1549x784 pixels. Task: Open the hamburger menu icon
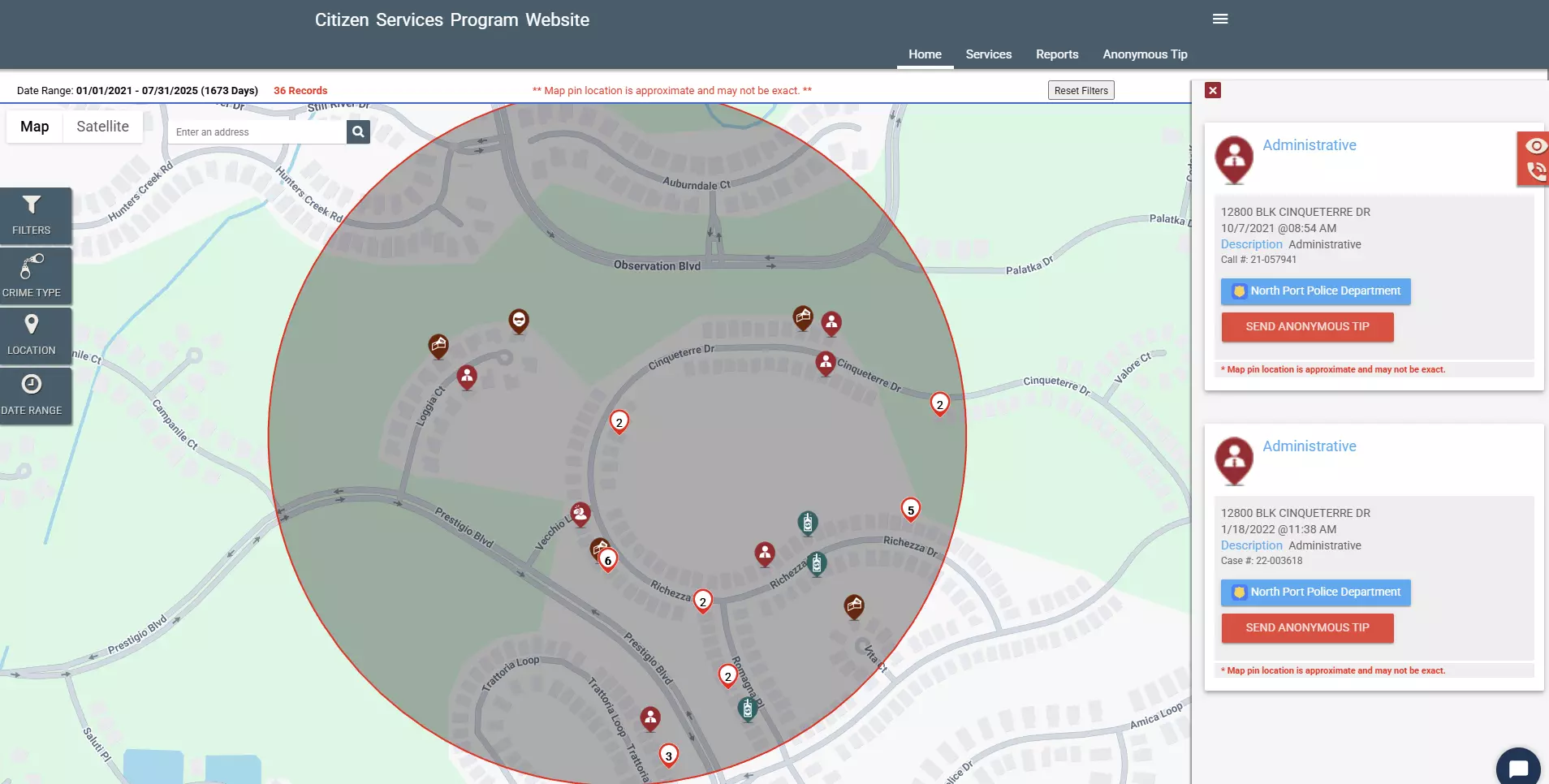pos(1219,19)
